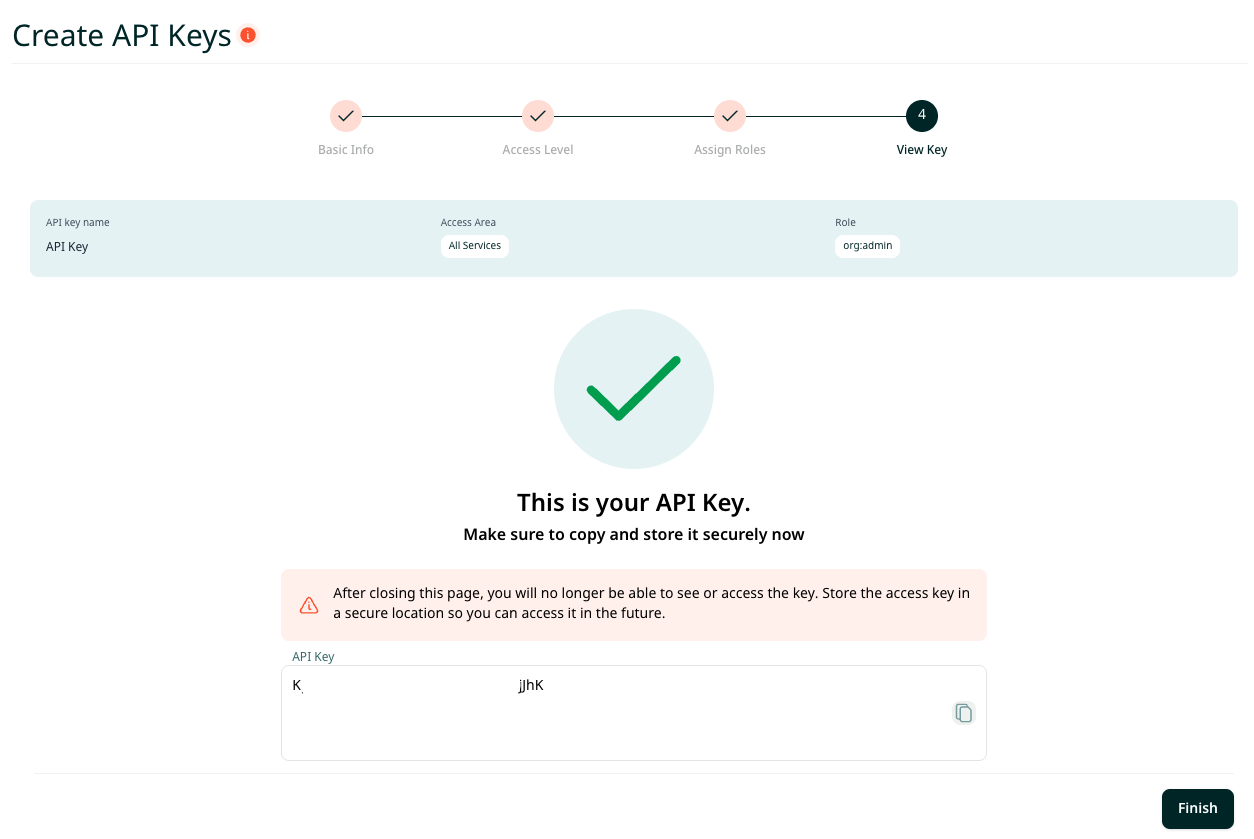Click the All Services access area chip

[475, 246]
